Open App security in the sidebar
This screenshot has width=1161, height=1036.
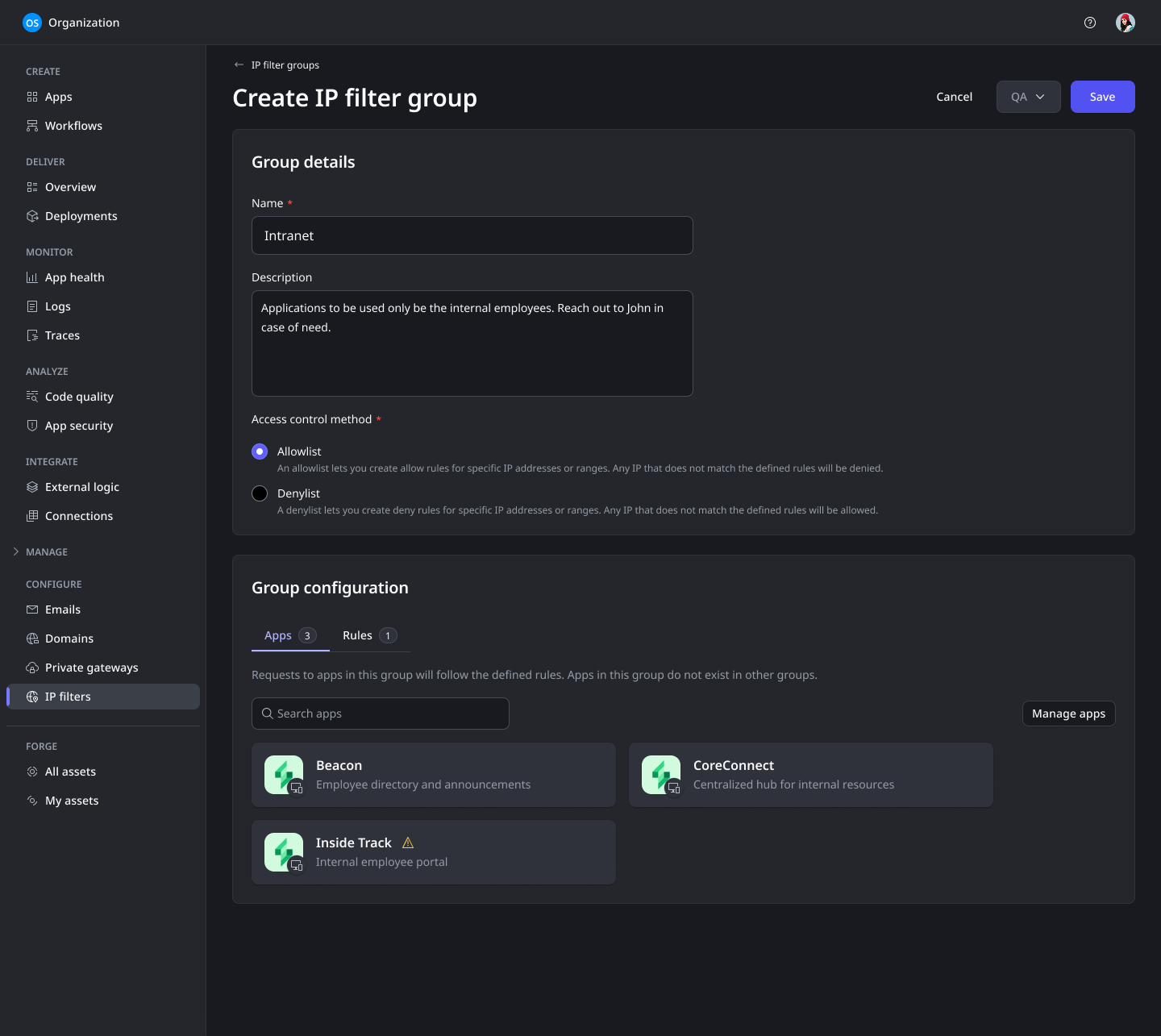(79, 426)
